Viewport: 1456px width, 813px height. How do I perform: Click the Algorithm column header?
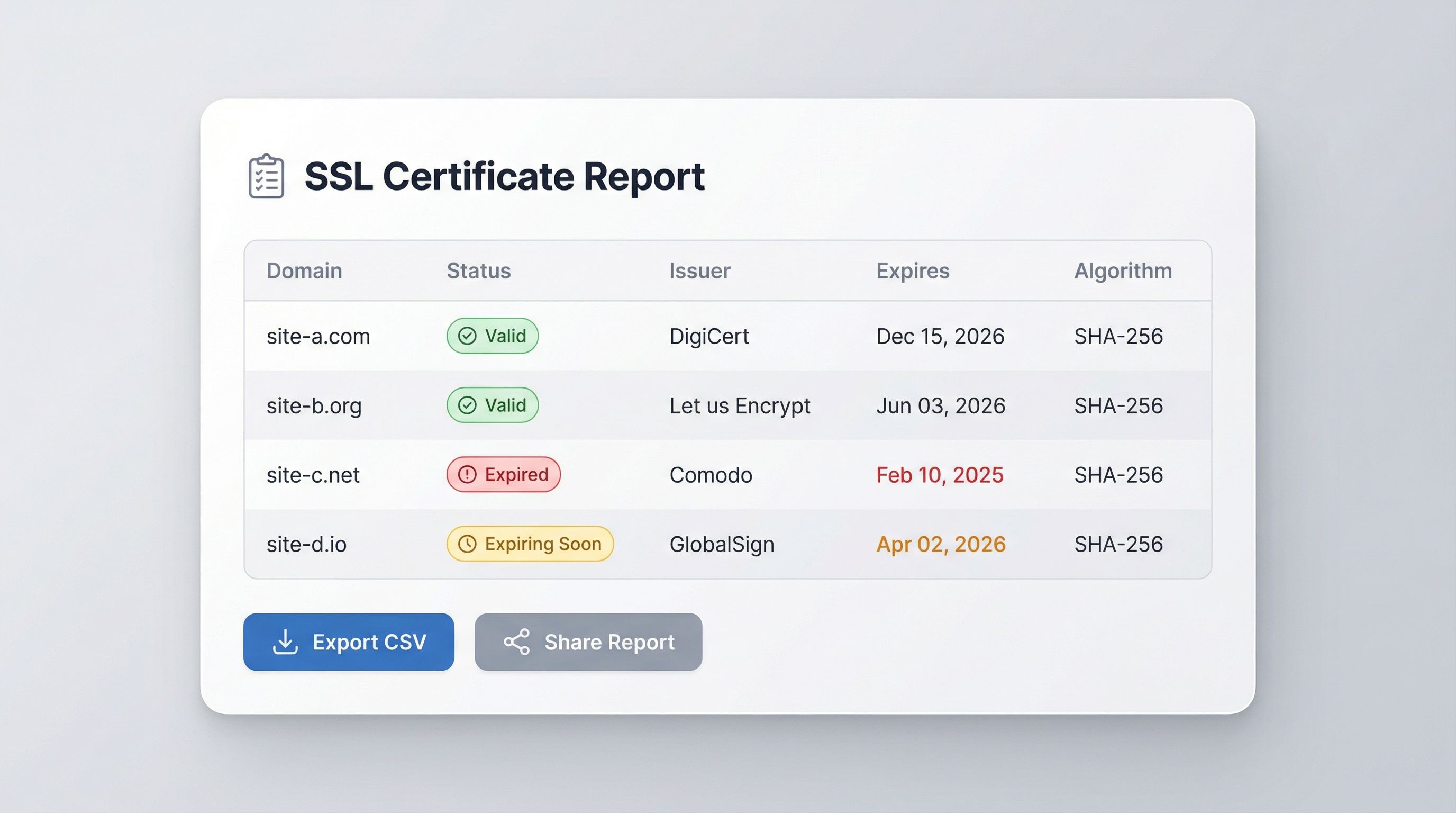pos(1123,271)
